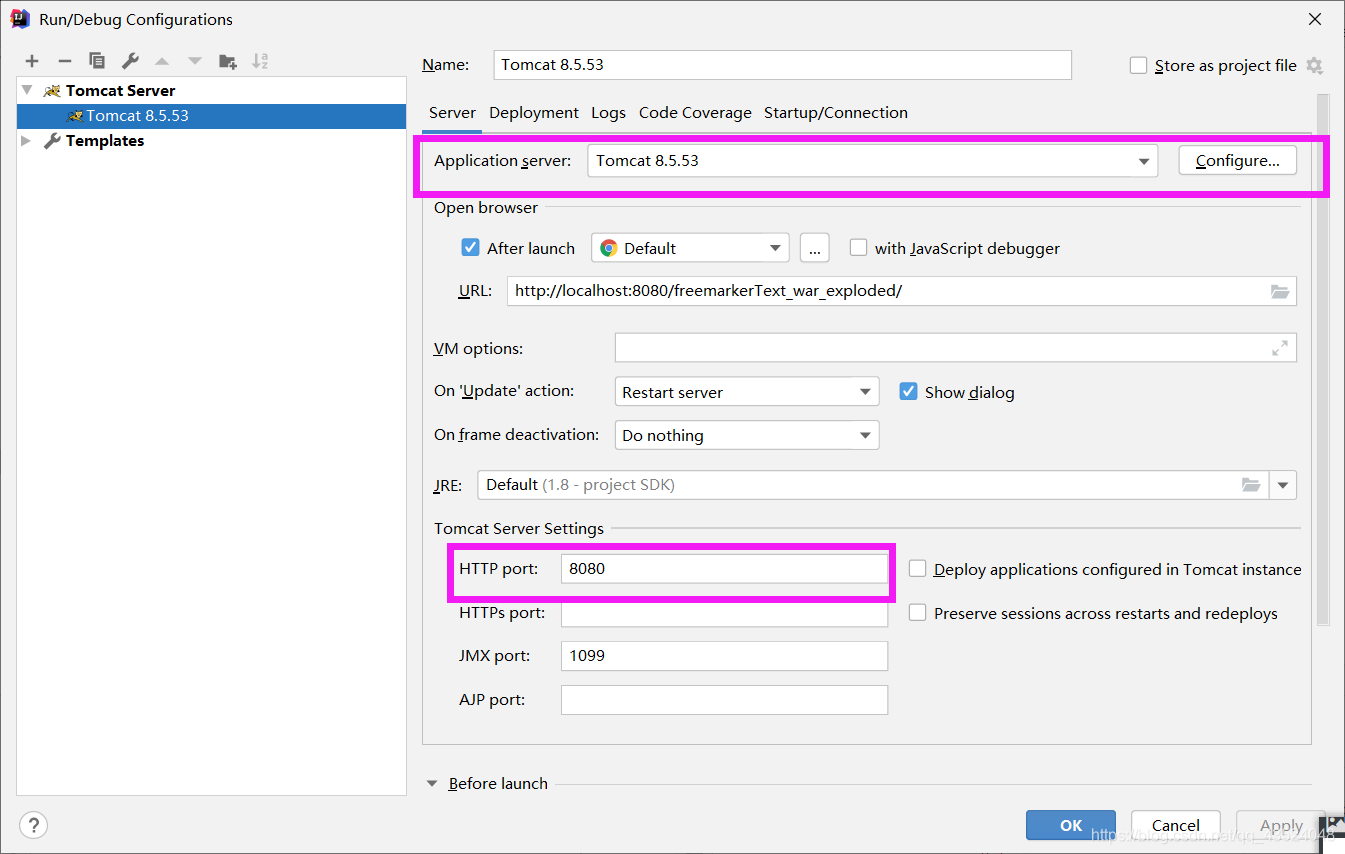1345x854 pixels.
Task: Click the AJP port field
Action: point(724,700)
